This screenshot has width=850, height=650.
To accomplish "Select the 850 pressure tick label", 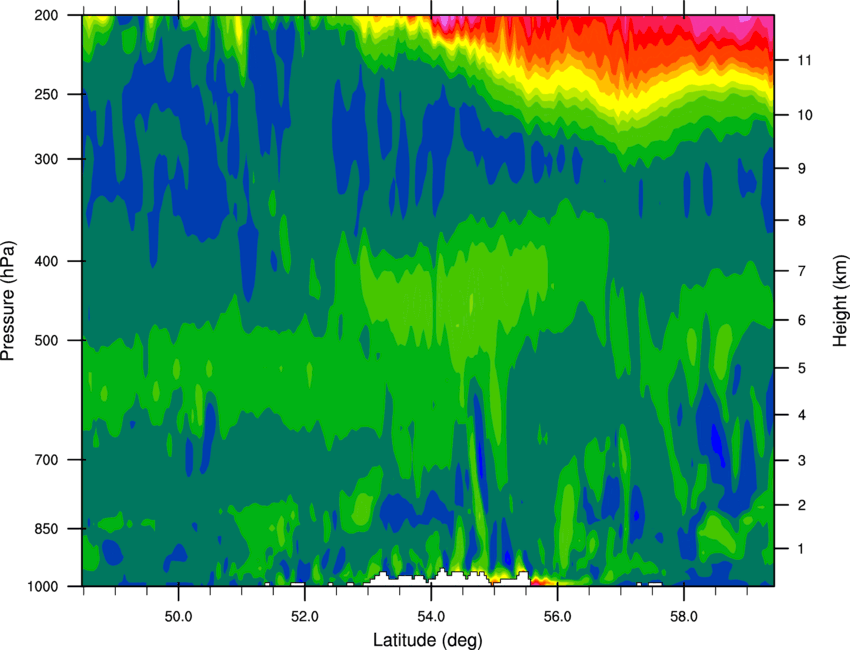I will (46, 529).
